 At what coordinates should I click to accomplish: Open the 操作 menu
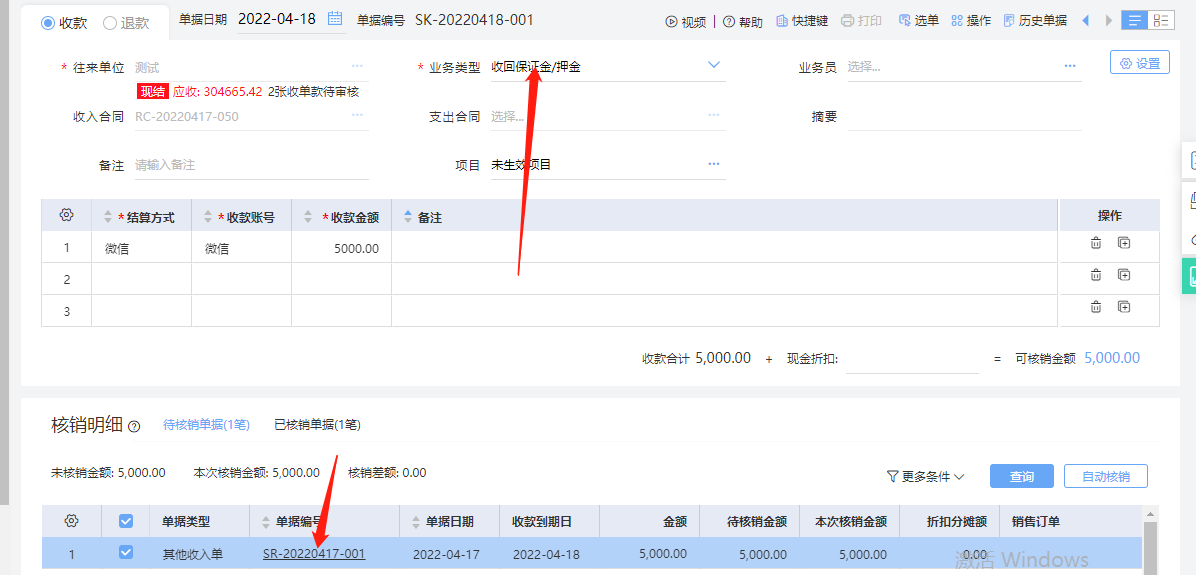(971, 21)
